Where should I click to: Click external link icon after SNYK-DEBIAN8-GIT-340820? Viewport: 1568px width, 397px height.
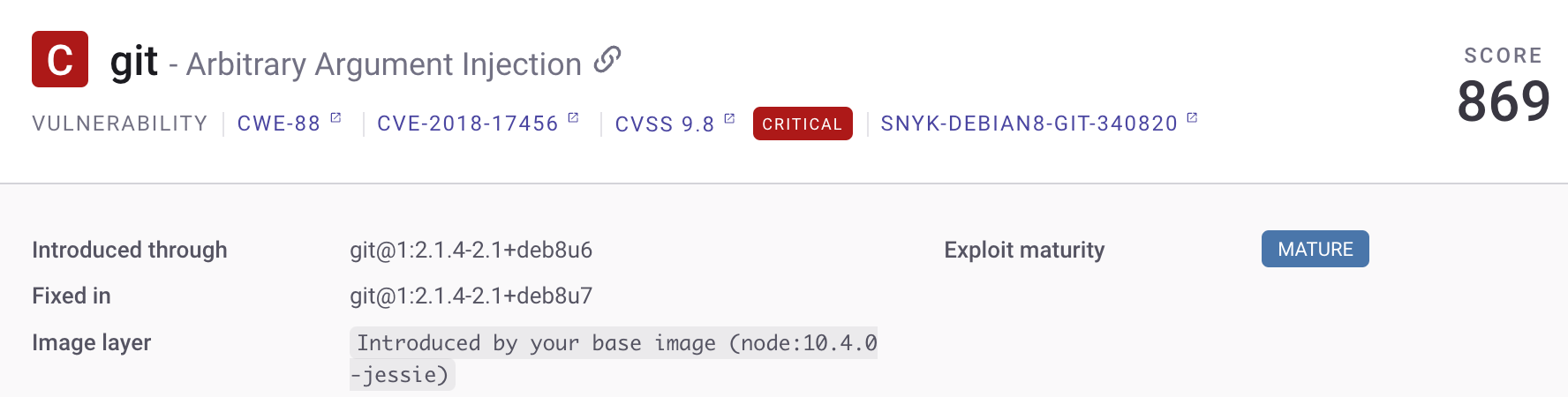click(1192, 117)
